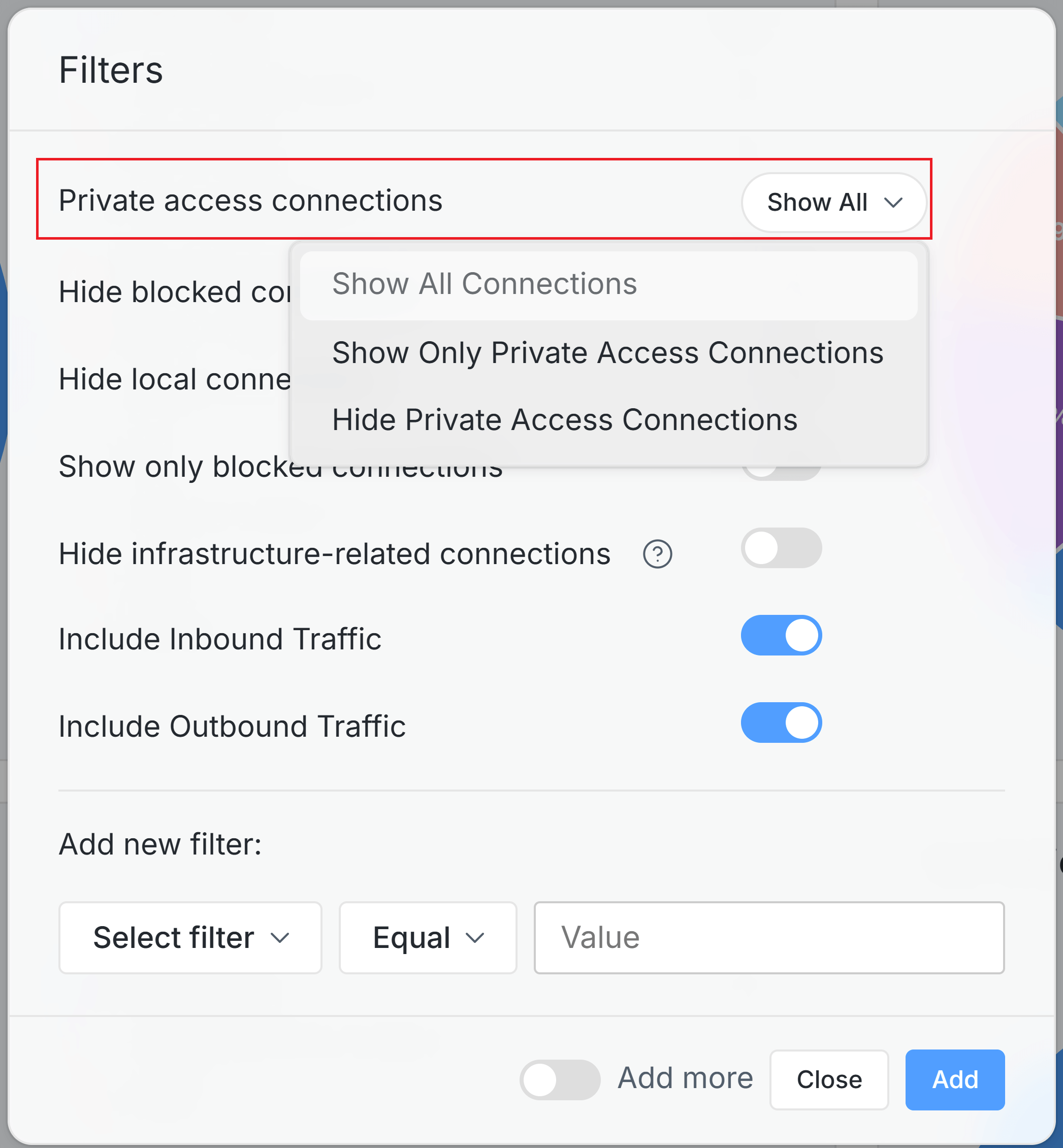
Task: Click the Select filter chevron arrow
Action: (x=281, y=937)
